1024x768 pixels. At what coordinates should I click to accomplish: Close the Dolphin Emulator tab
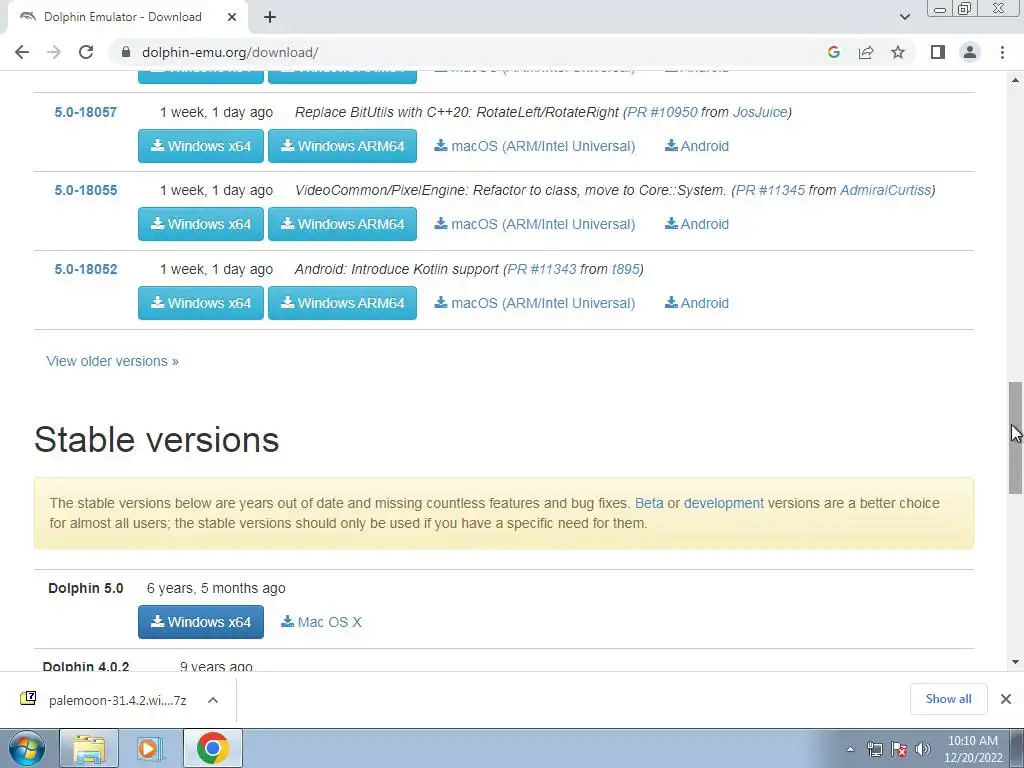tap(232, 17)
